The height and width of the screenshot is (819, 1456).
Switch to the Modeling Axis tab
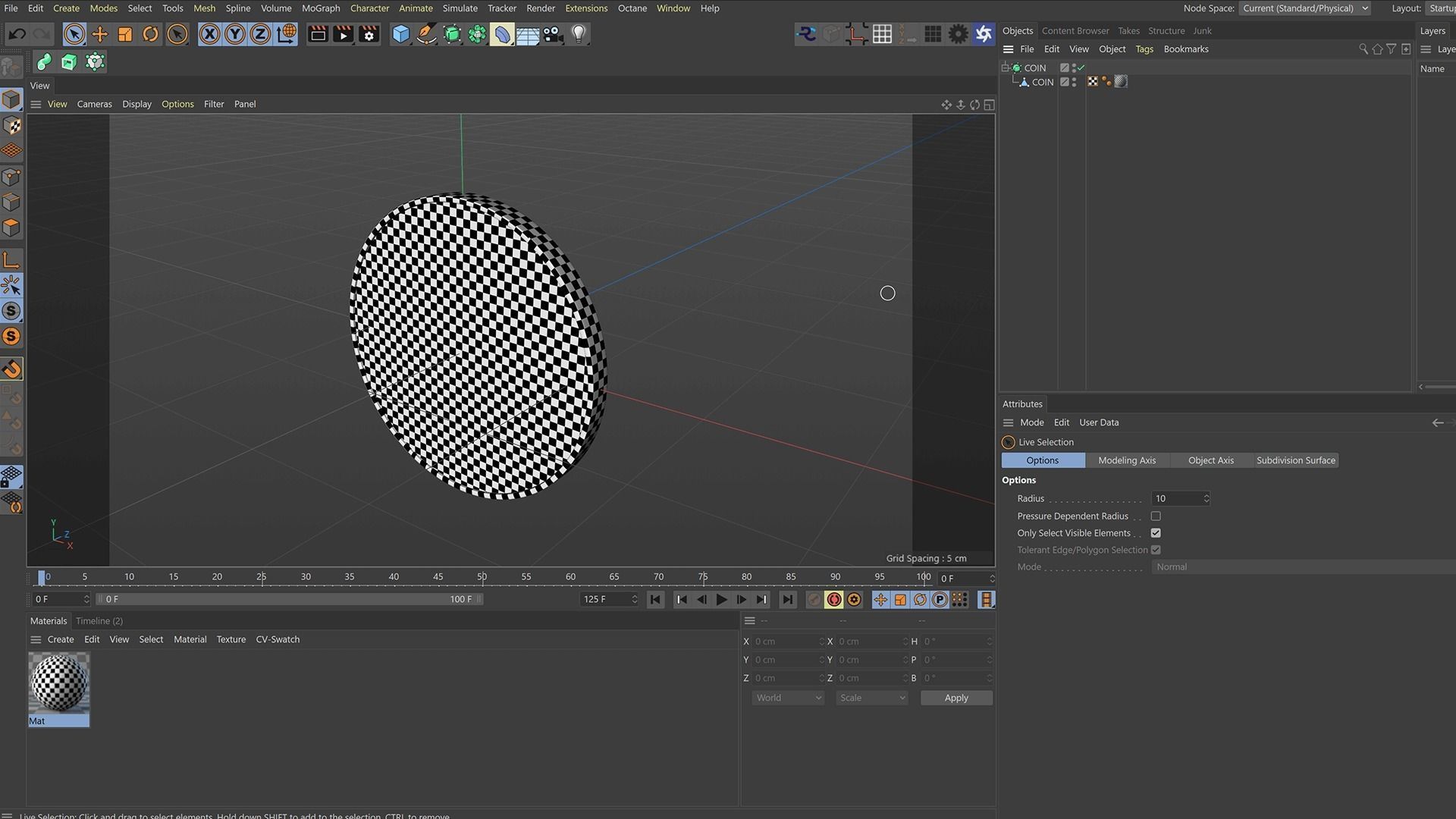click(1127, 460)
